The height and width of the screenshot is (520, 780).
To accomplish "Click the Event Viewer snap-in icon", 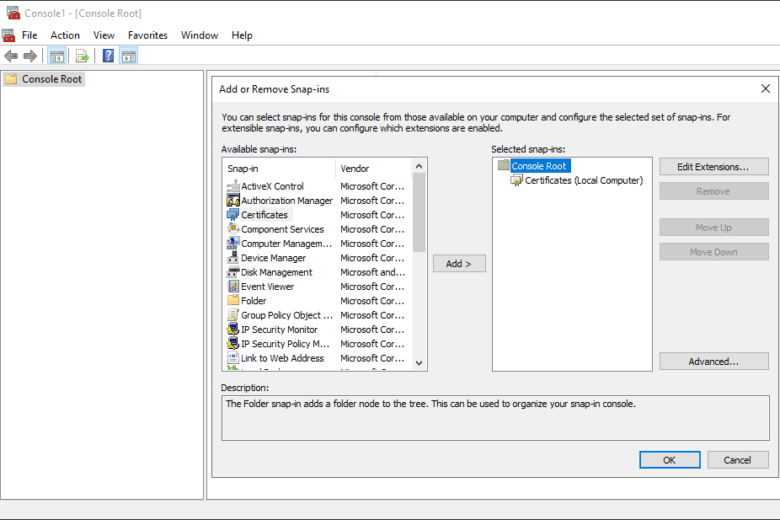I will [233, 287].
